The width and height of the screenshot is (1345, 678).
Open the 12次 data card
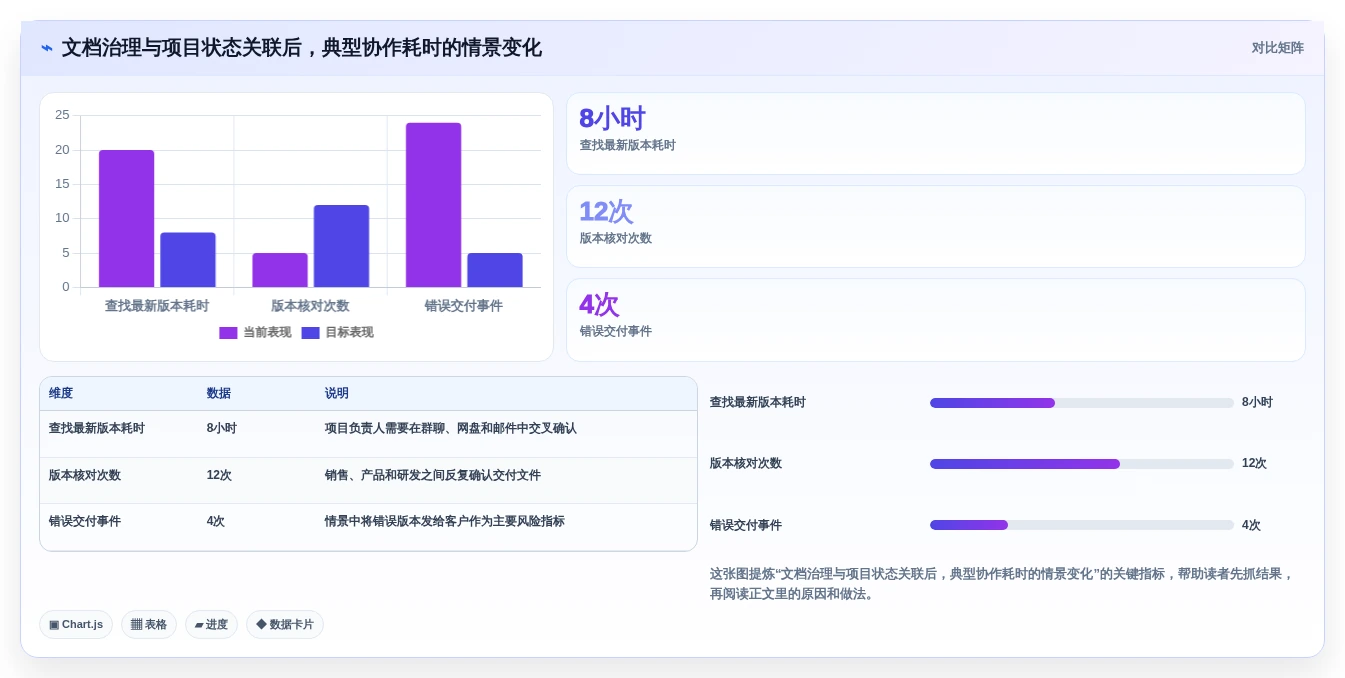tap(936, 227)
